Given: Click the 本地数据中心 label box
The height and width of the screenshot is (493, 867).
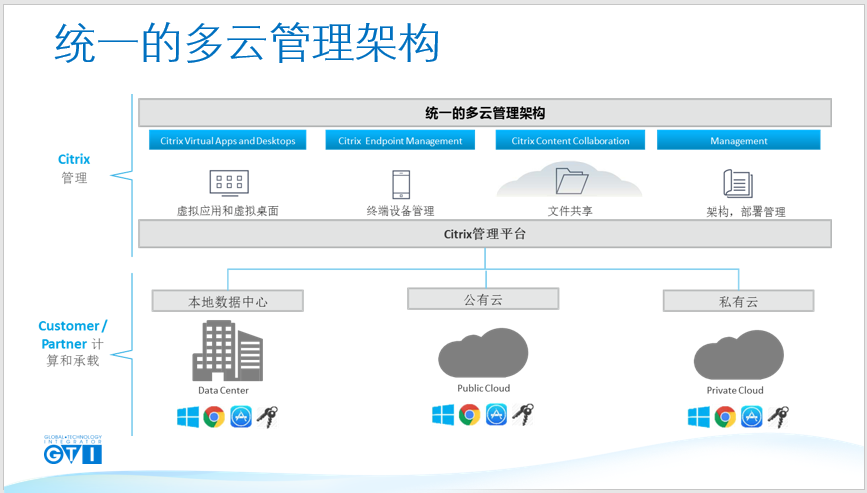Looking at the screenshot, I should [x=228, y=301].
